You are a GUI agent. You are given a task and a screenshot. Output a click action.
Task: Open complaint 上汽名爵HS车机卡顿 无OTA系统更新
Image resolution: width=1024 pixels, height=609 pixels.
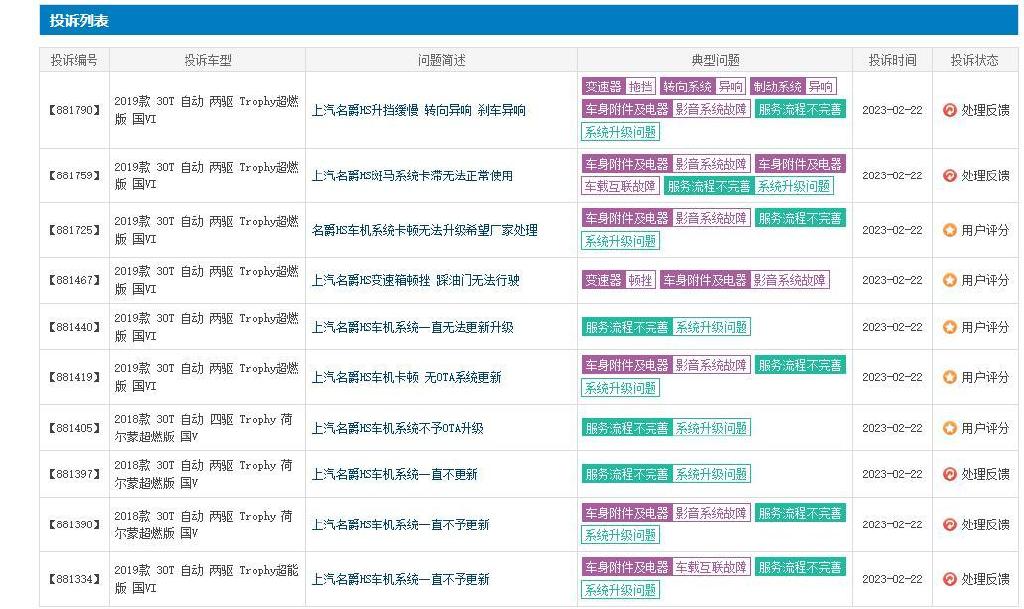tap(406, 377)
